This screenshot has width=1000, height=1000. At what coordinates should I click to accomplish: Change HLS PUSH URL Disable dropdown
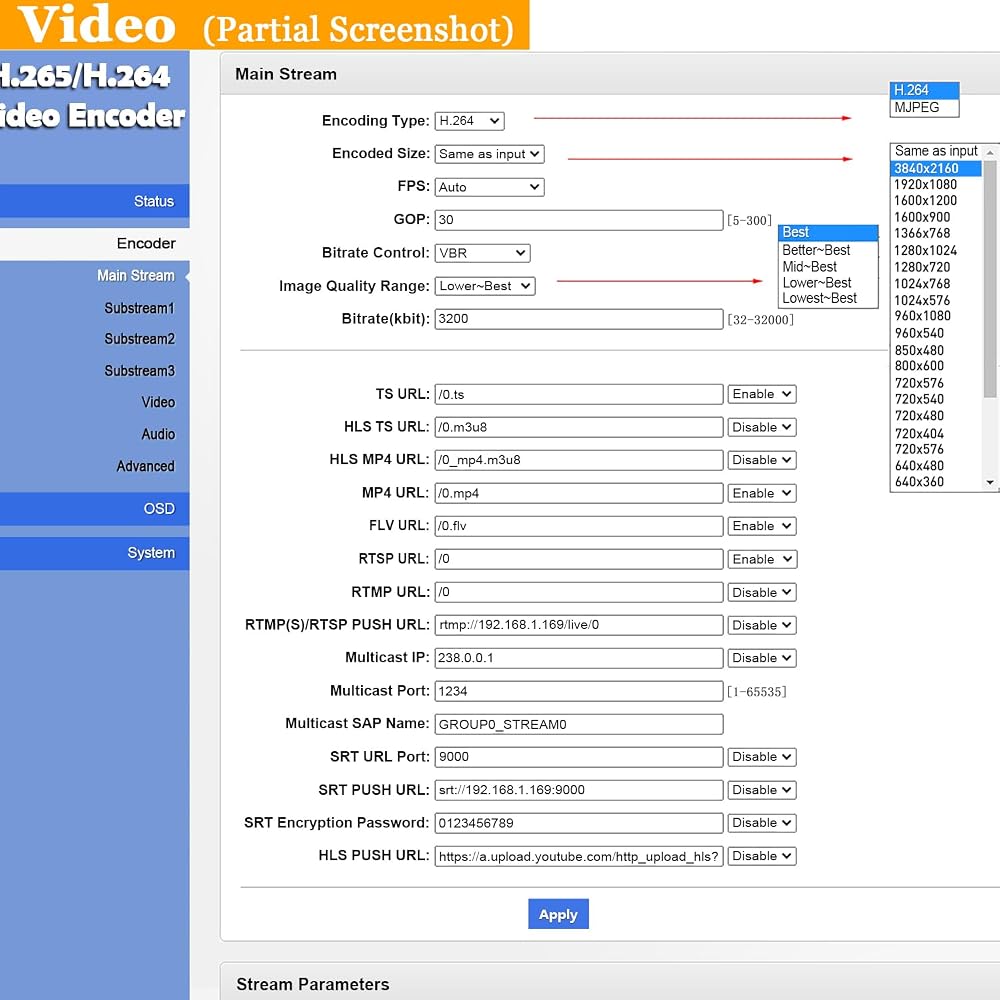click(x=761, y=856)
